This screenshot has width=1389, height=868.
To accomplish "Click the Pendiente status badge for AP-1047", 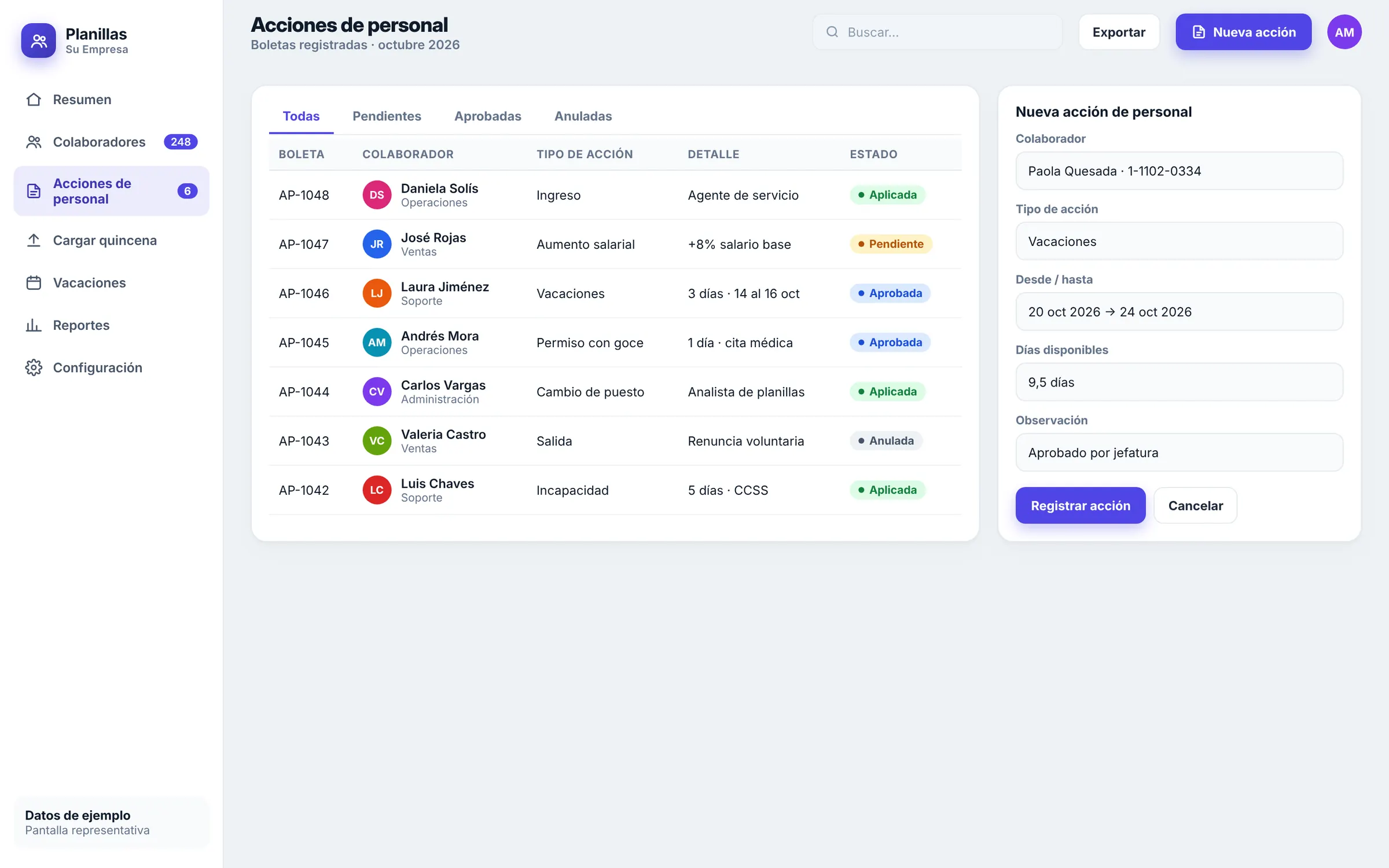I will 891,244.
